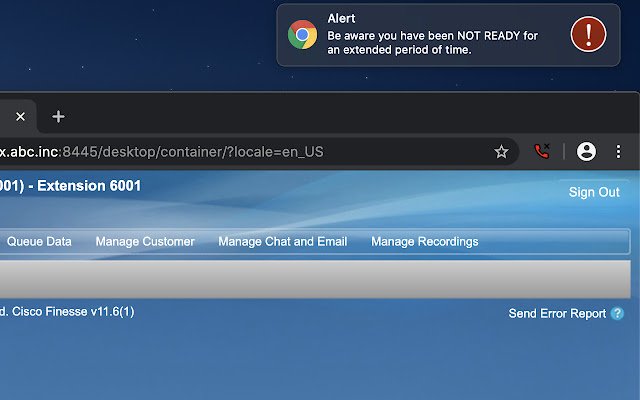The image size is (640, 400).
Task: Open a new tab with plus button
Action: tap(58, 117)
